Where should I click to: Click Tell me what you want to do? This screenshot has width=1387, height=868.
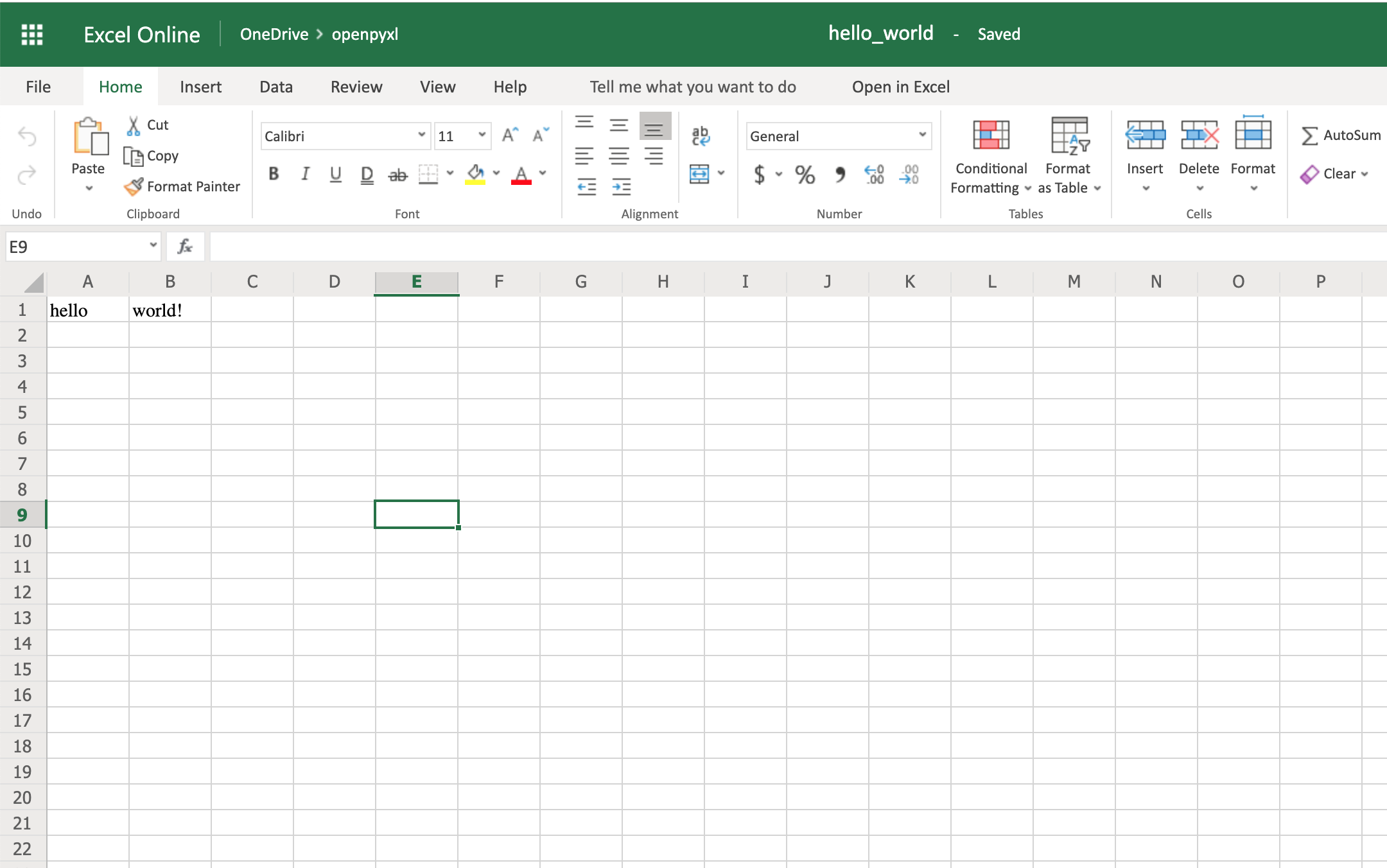pyautogui.click(x=693, y=87)
